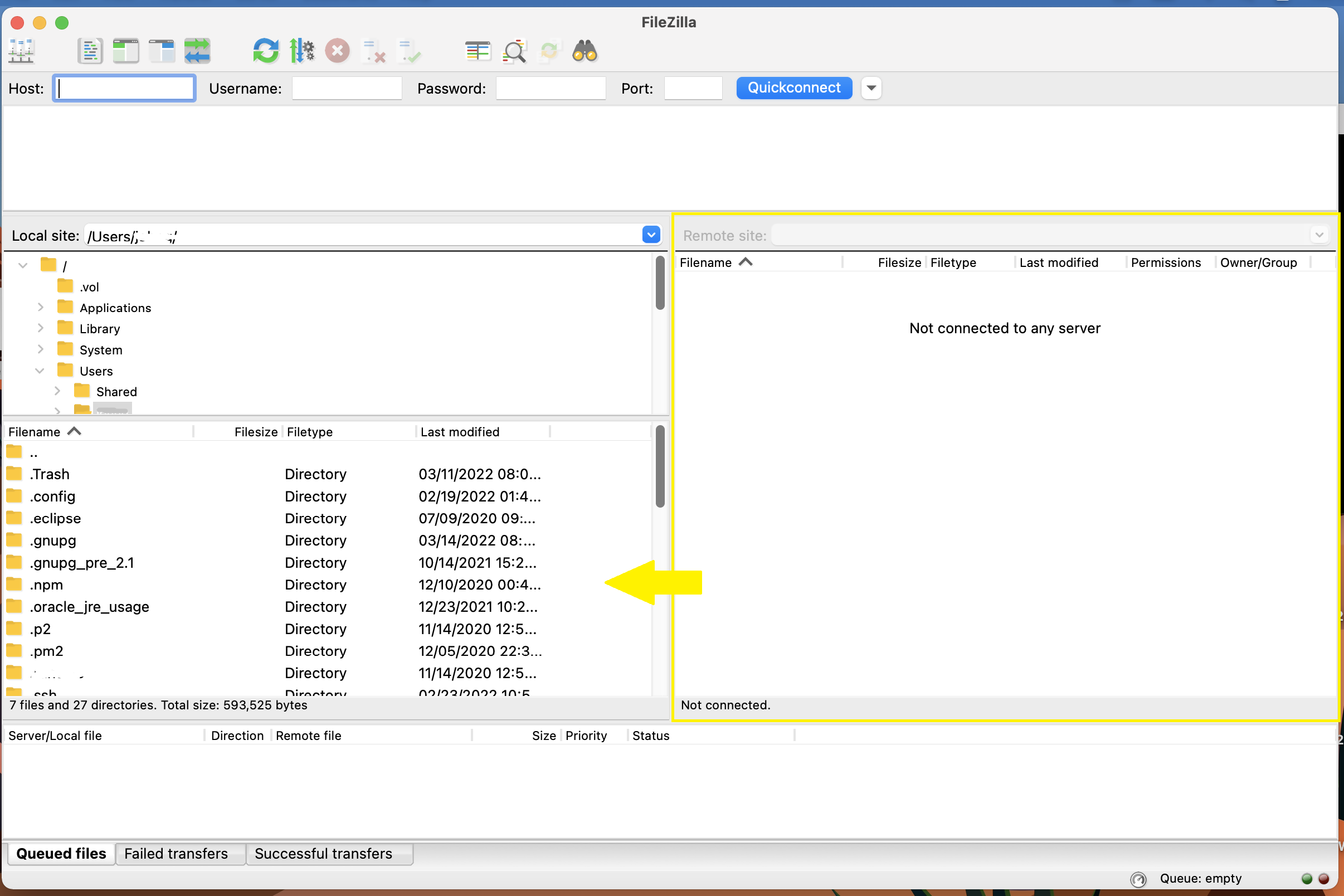Select the .oracle_jre_usage directory row
Image resolution: width=1344 pixels, height=896 pixels.
[x=328, y=607]
